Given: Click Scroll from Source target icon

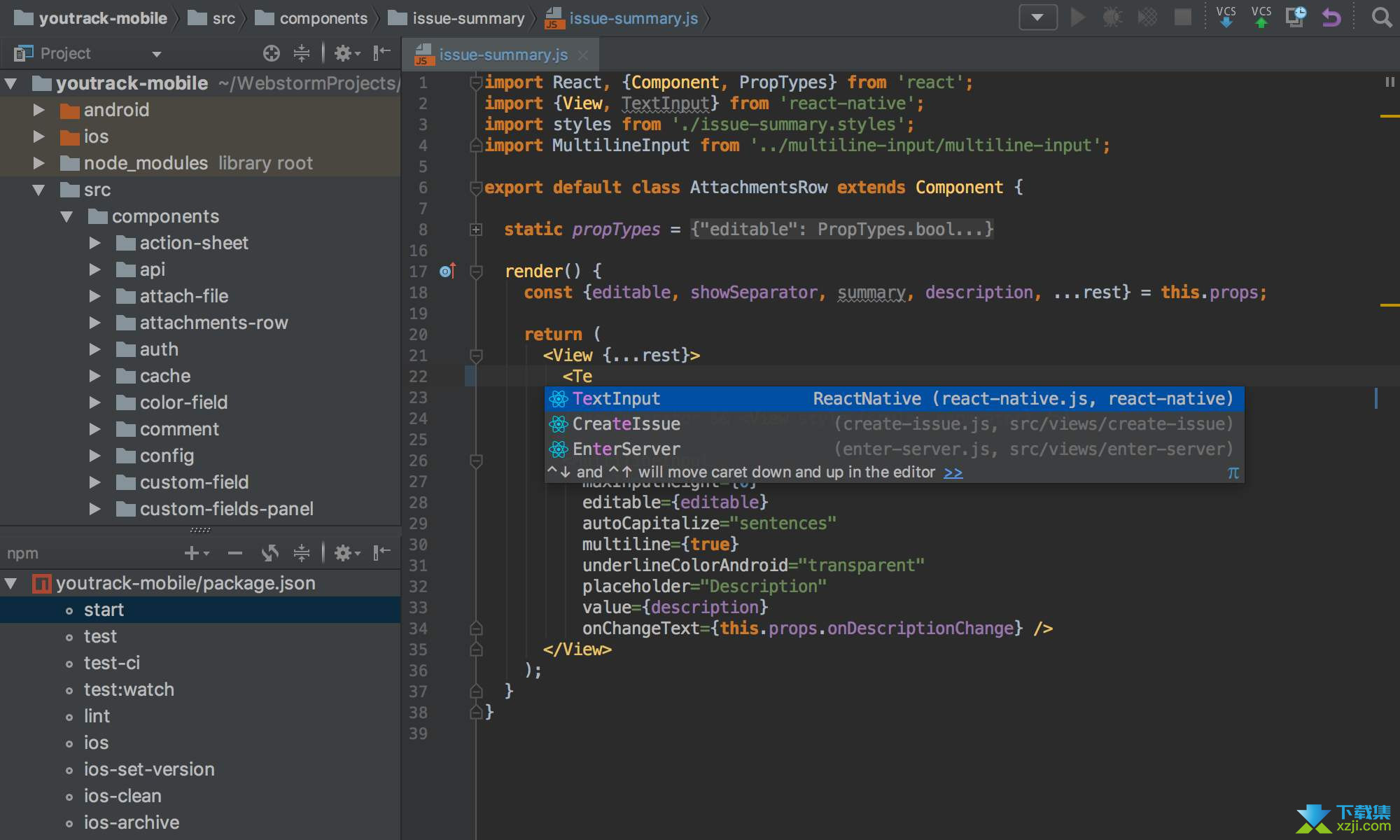Looking at the screenshot, I should click(272, 53).
